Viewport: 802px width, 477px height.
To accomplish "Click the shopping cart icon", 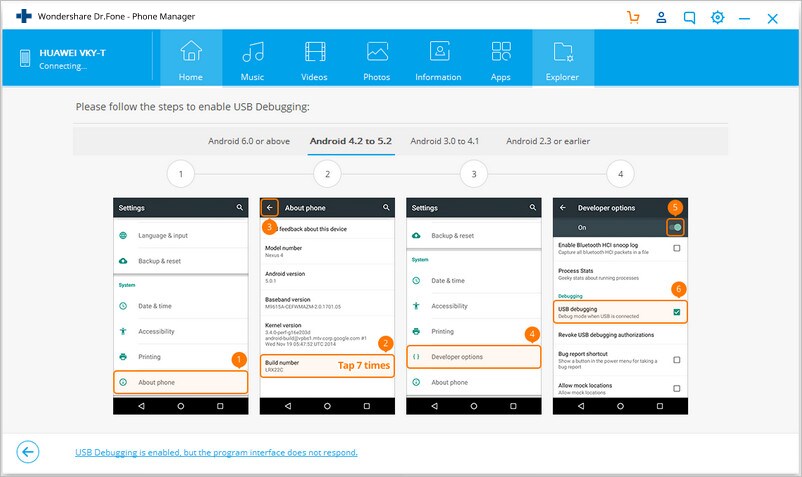I will coord(633,17).
